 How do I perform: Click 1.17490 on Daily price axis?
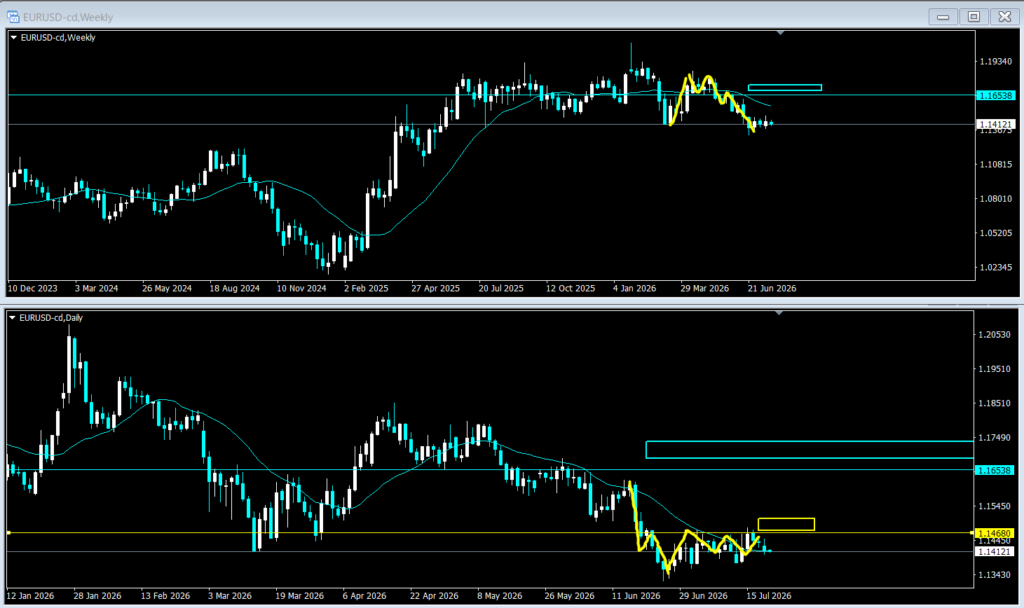[x=994, y=438]
